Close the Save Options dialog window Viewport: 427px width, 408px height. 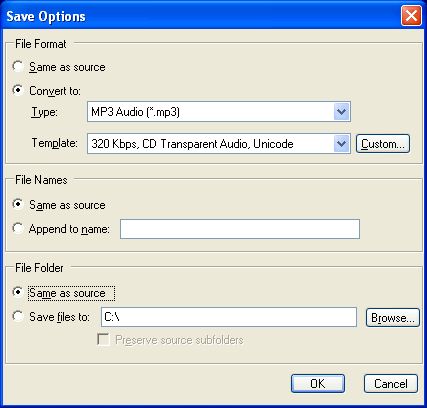tap(411, 16)
